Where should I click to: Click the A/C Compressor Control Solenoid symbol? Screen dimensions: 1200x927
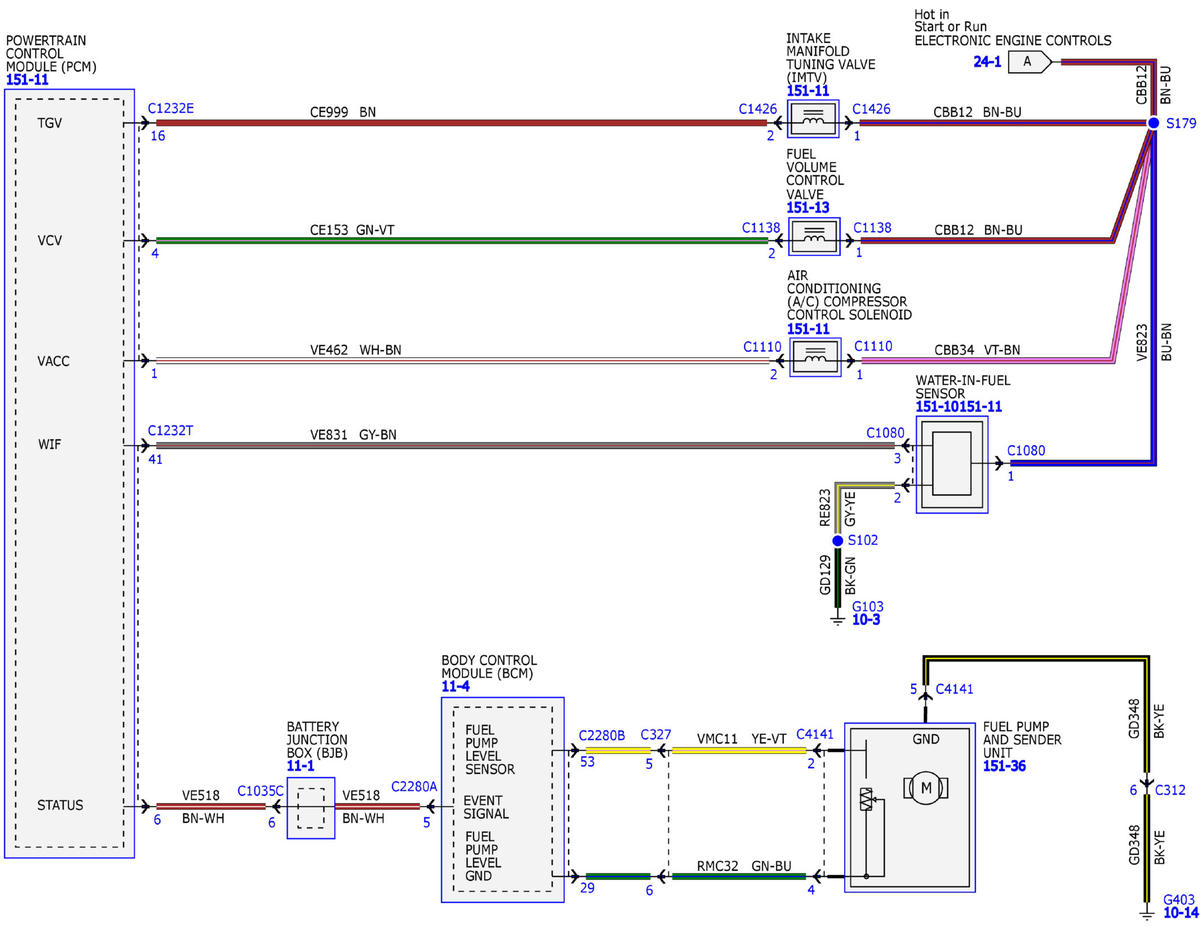(x=815, y=357)
